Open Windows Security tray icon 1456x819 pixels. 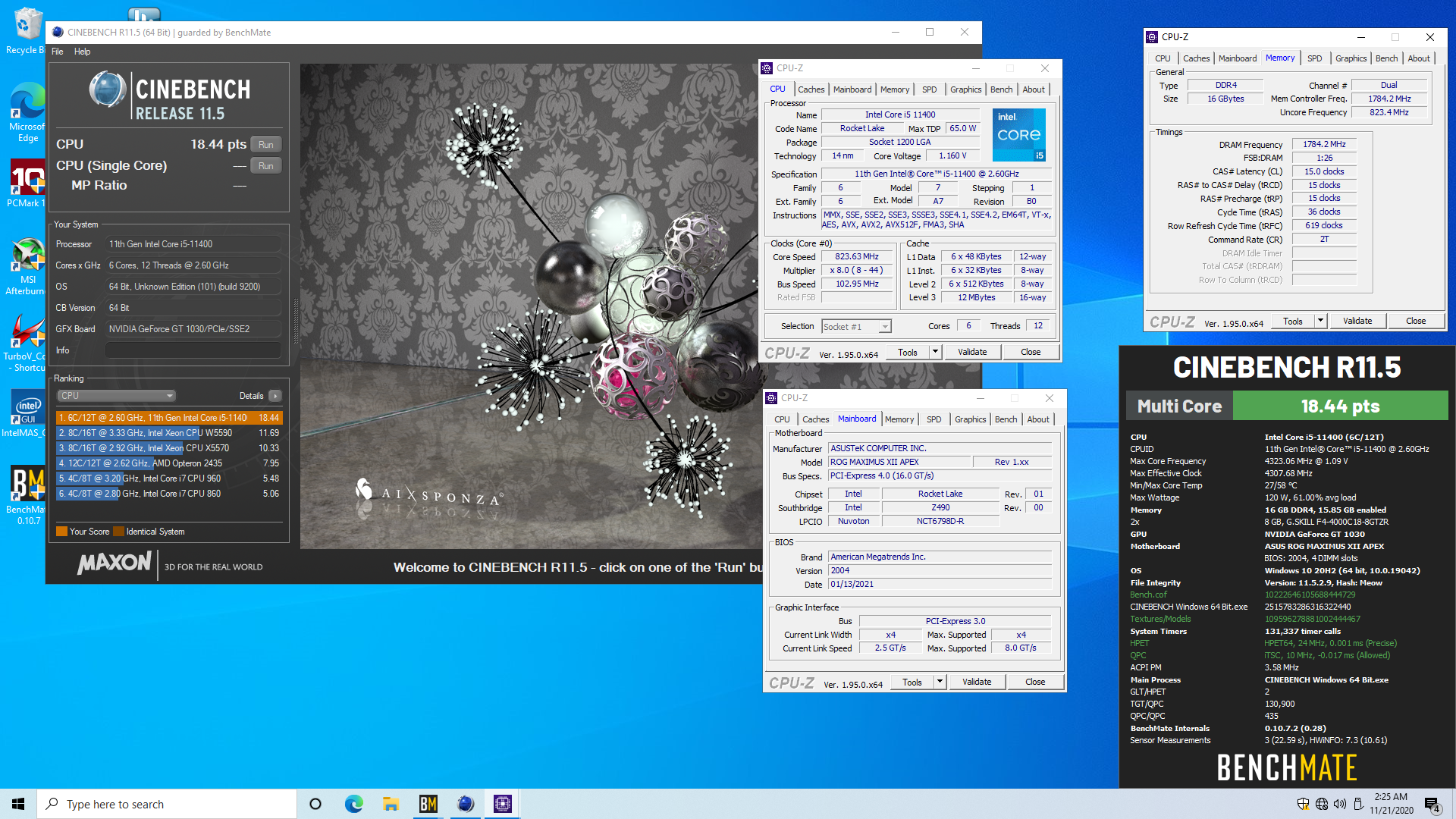coord(1303,804)
